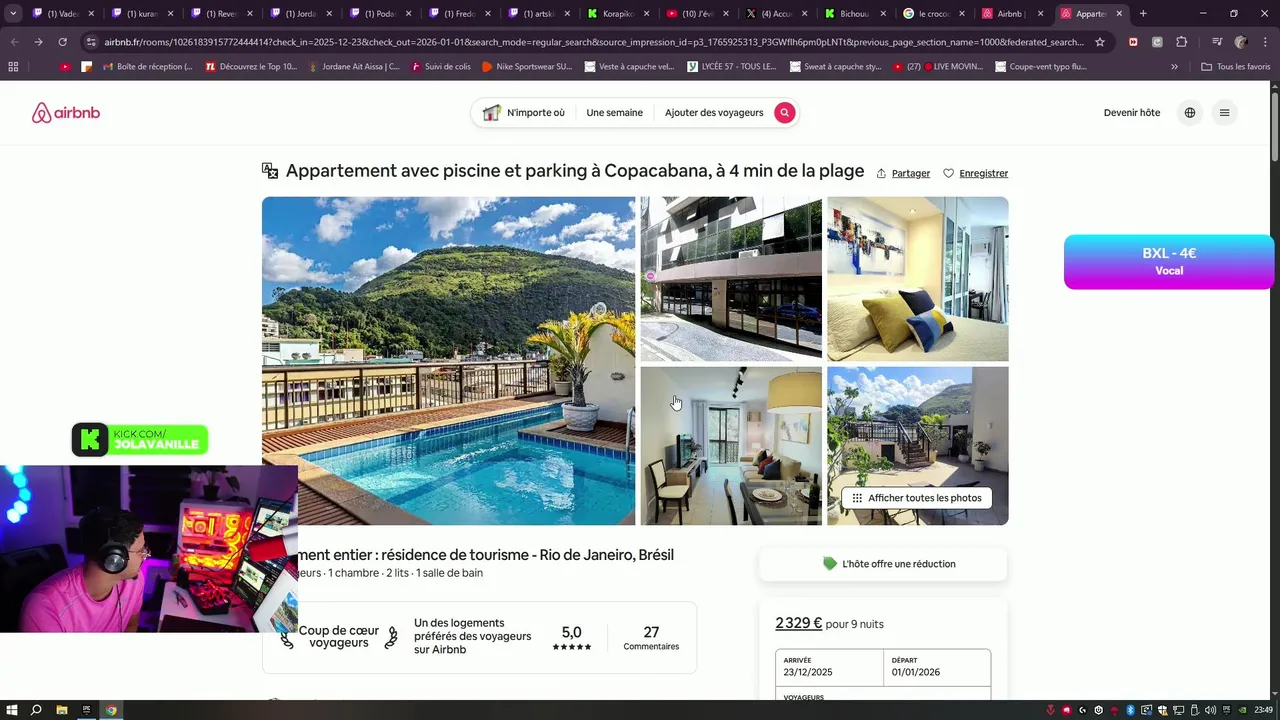Switch to the YouTube (10) browser tab
Image resolution: width=1280 pixels, height=720 pixels.
tap(697, 14)
